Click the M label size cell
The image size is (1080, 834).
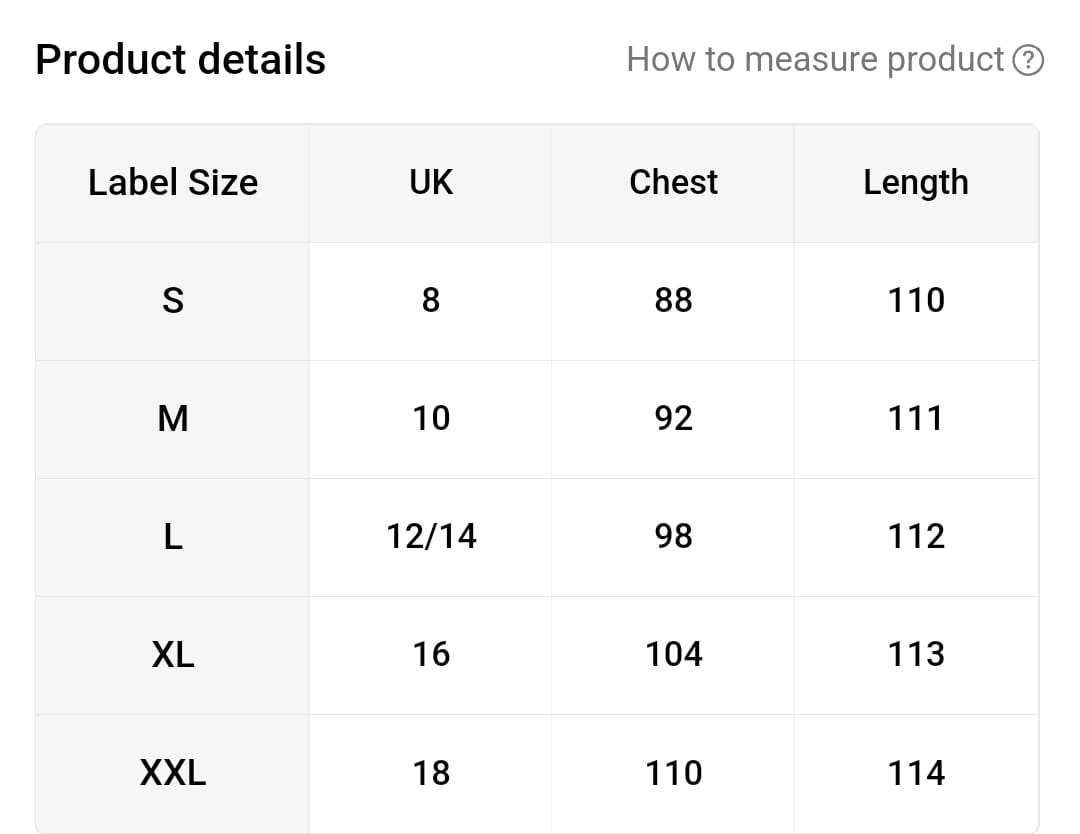point(173,418)
